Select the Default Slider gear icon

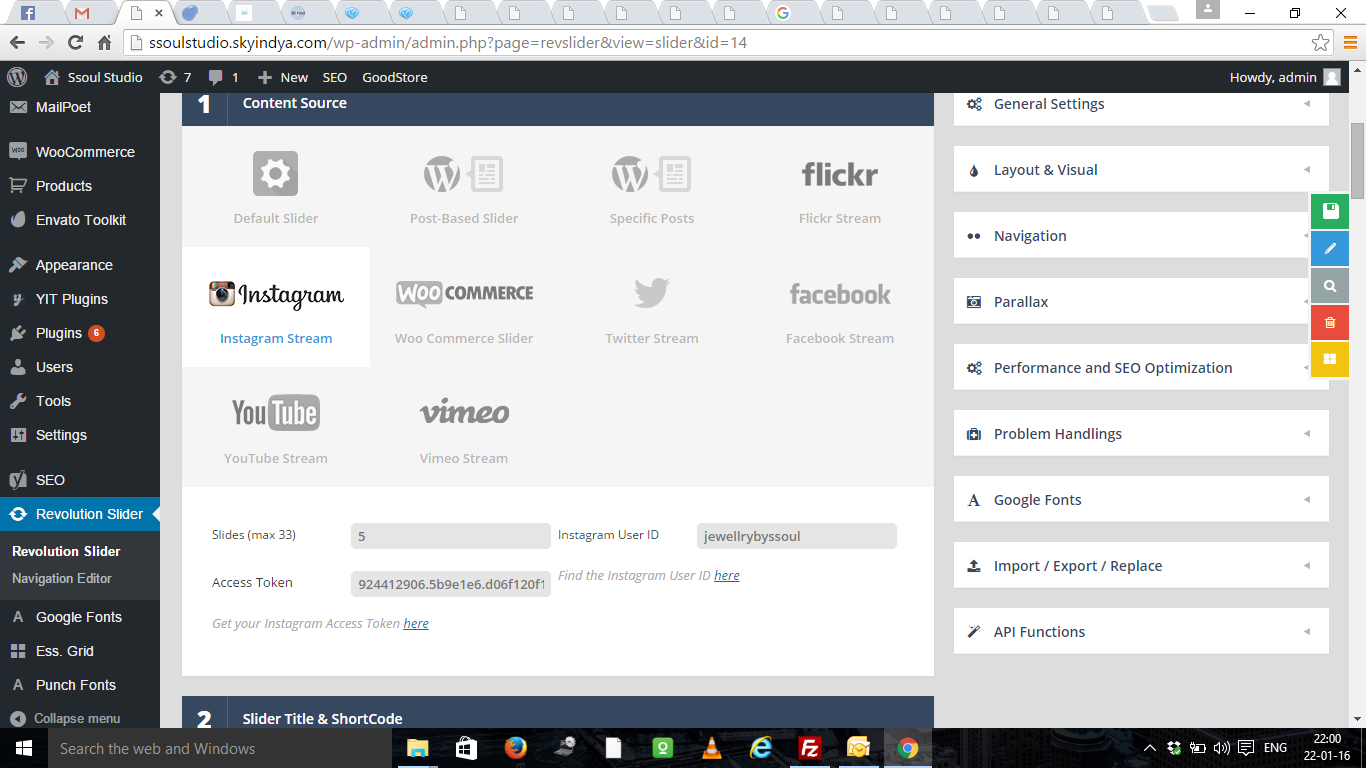click(x=275, y=174)
